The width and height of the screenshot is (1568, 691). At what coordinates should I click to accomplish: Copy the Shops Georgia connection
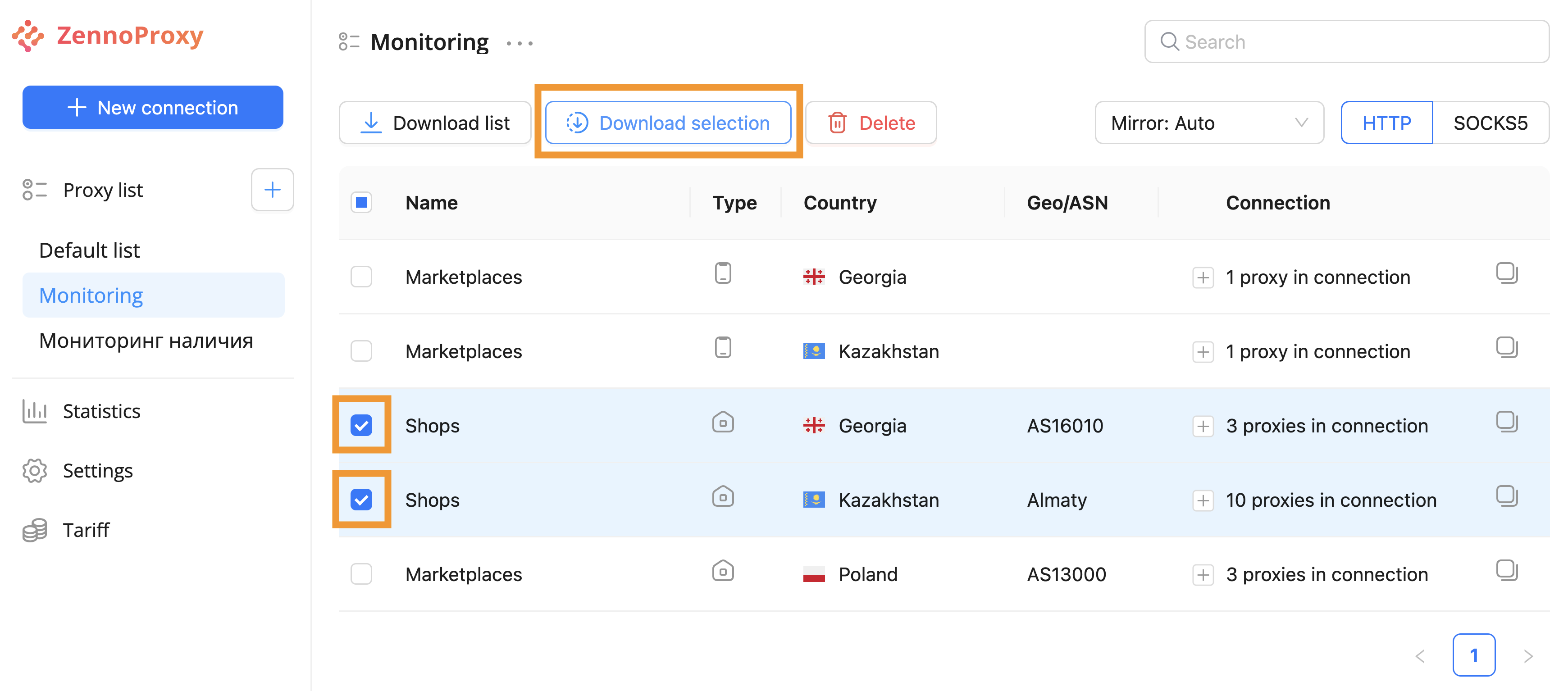pos(1507,422)
